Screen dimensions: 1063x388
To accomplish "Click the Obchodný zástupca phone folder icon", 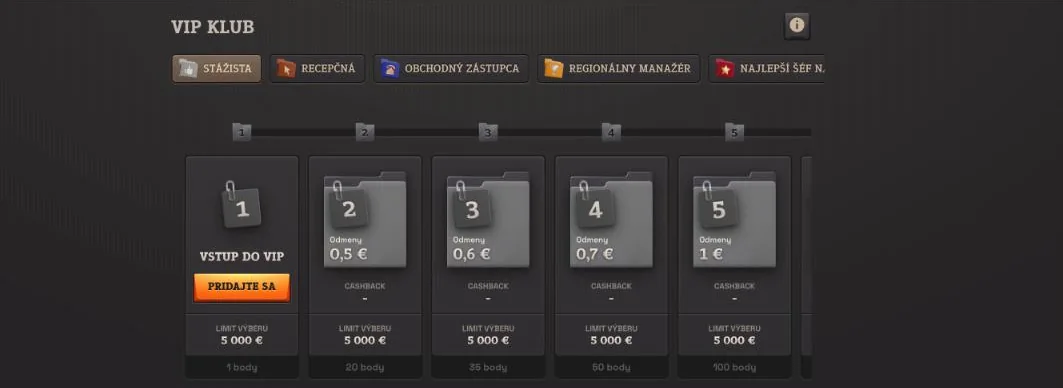I will pyautogui.click(x=390, y=69).
